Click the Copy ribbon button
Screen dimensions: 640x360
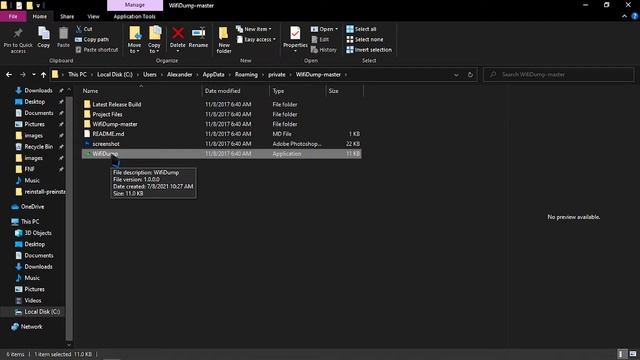pos(44,38)
